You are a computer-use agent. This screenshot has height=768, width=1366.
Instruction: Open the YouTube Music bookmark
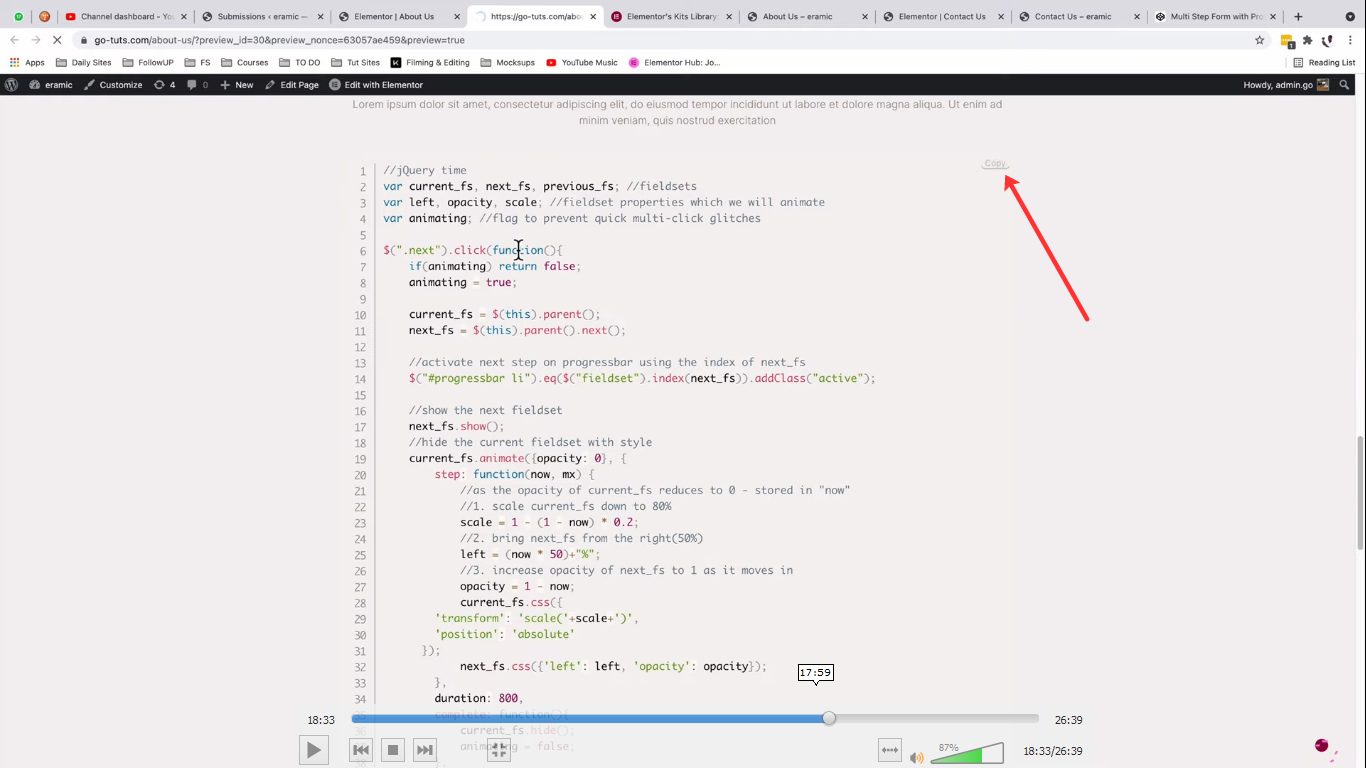[582, 62]
